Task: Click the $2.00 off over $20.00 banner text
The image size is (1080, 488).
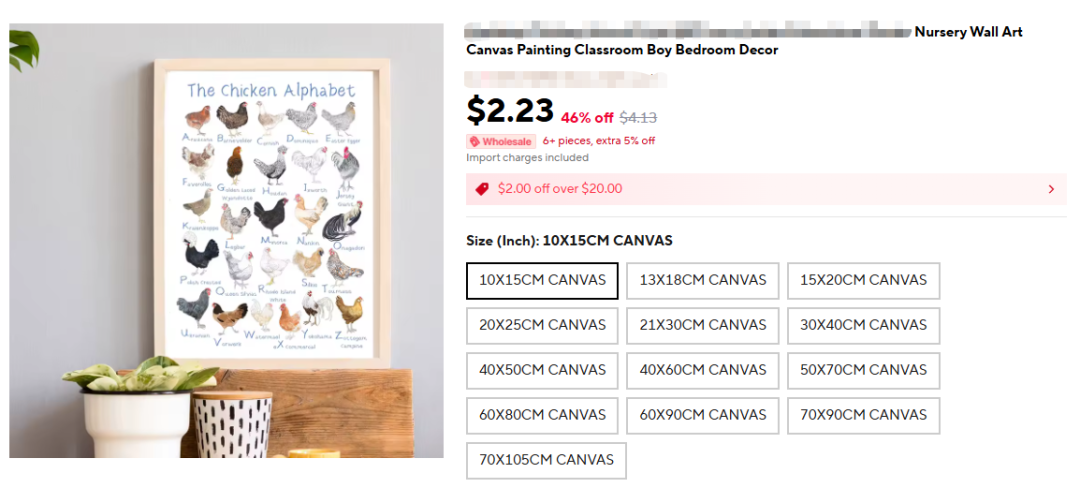Action: coord(560,189)
